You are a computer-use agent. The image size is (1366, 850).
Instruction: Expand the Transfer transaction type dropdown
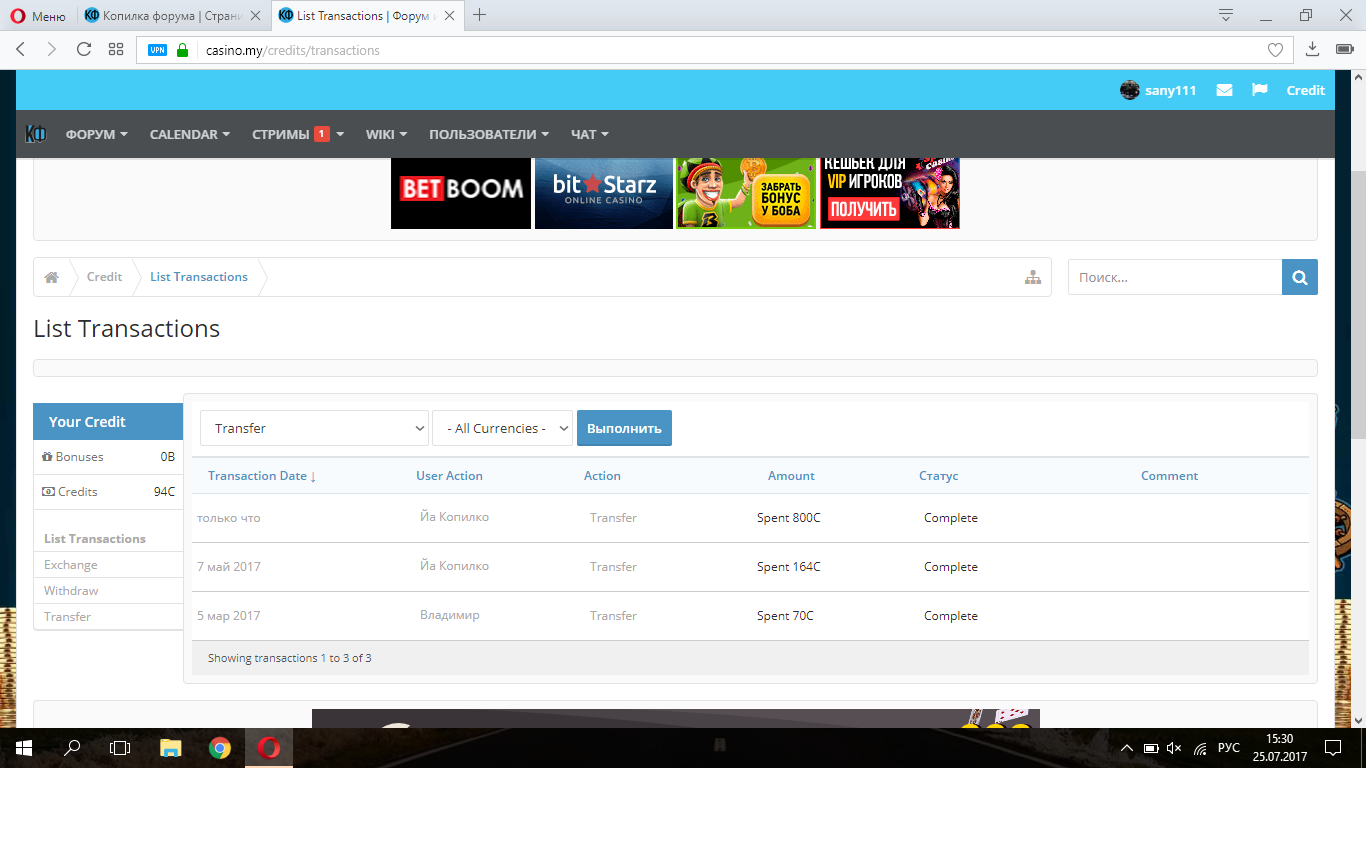point(314,428)
